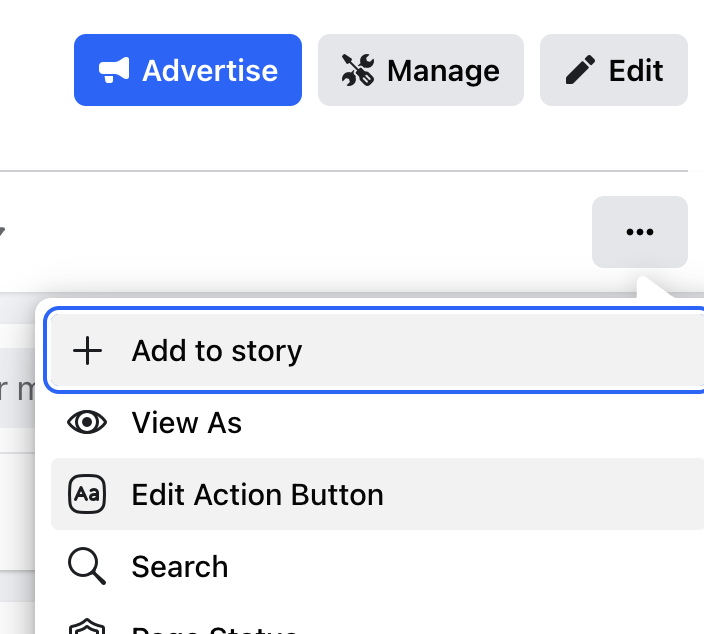This screenshot has width=704, height=634.
Task: Click the Aa icon for Edit Action Button
Action: coord(87,494)
